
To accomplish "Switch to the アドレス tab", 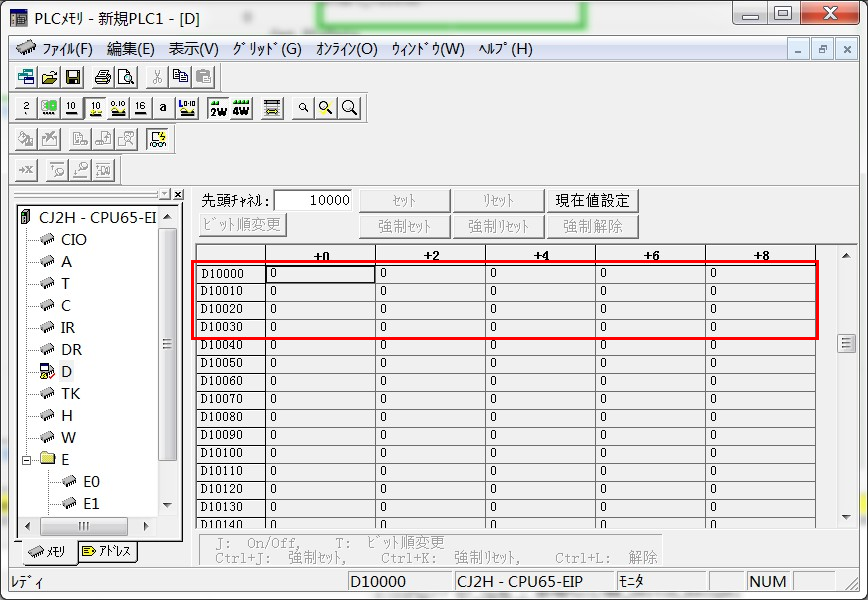I will pos(107,551).
